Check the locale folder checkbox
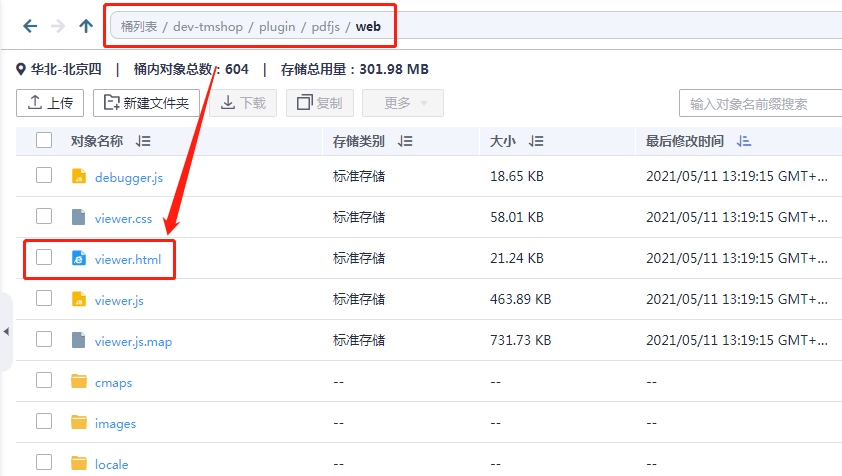The width and height of the screenshot is (842, 476). tap(44, 462)
